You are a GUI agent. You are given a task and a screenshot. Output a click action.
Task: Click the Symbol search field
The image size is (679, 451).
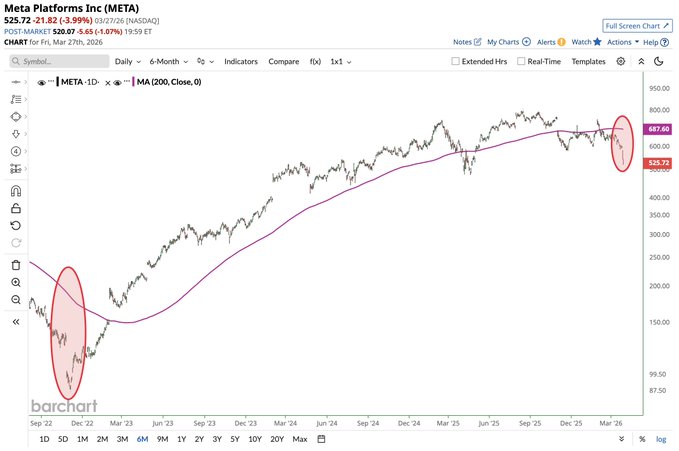tap(58, 61)
